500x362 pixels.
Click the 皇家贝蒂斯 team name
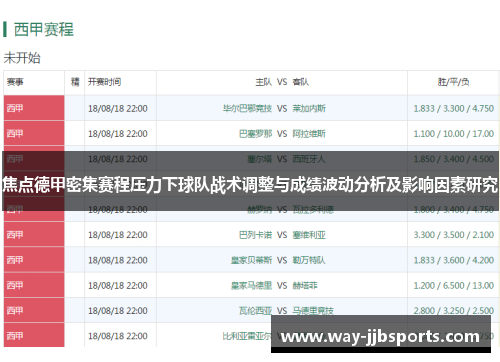[x=251, y=260]
